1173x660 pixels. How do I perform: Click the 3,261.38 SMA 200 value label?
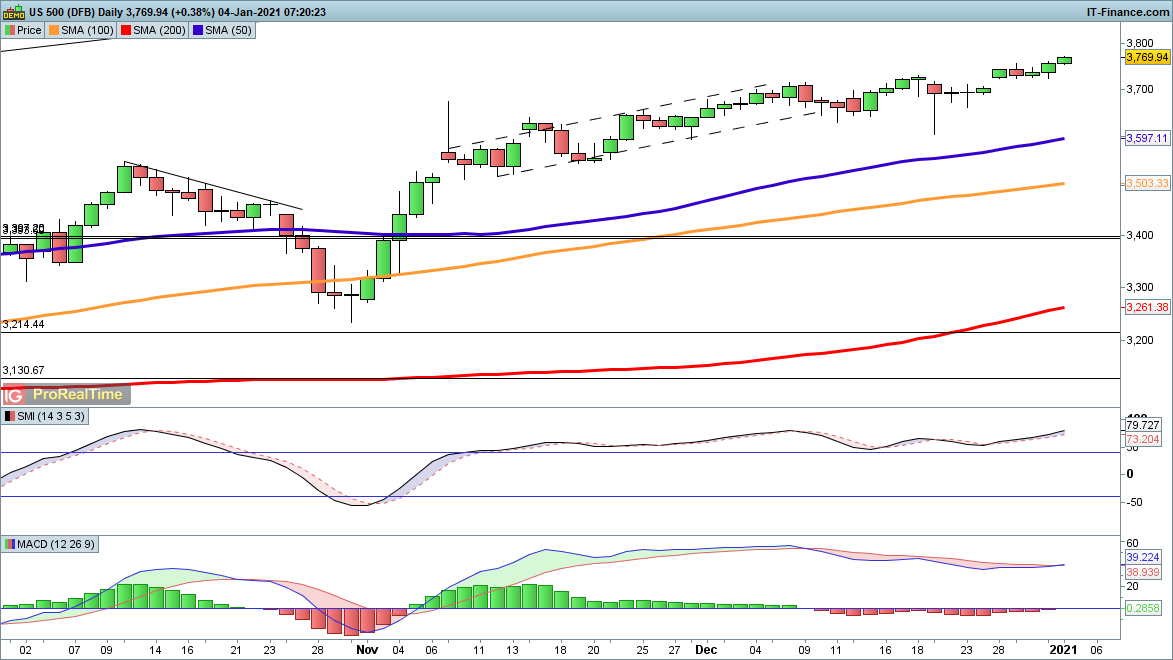(1147, 307)
